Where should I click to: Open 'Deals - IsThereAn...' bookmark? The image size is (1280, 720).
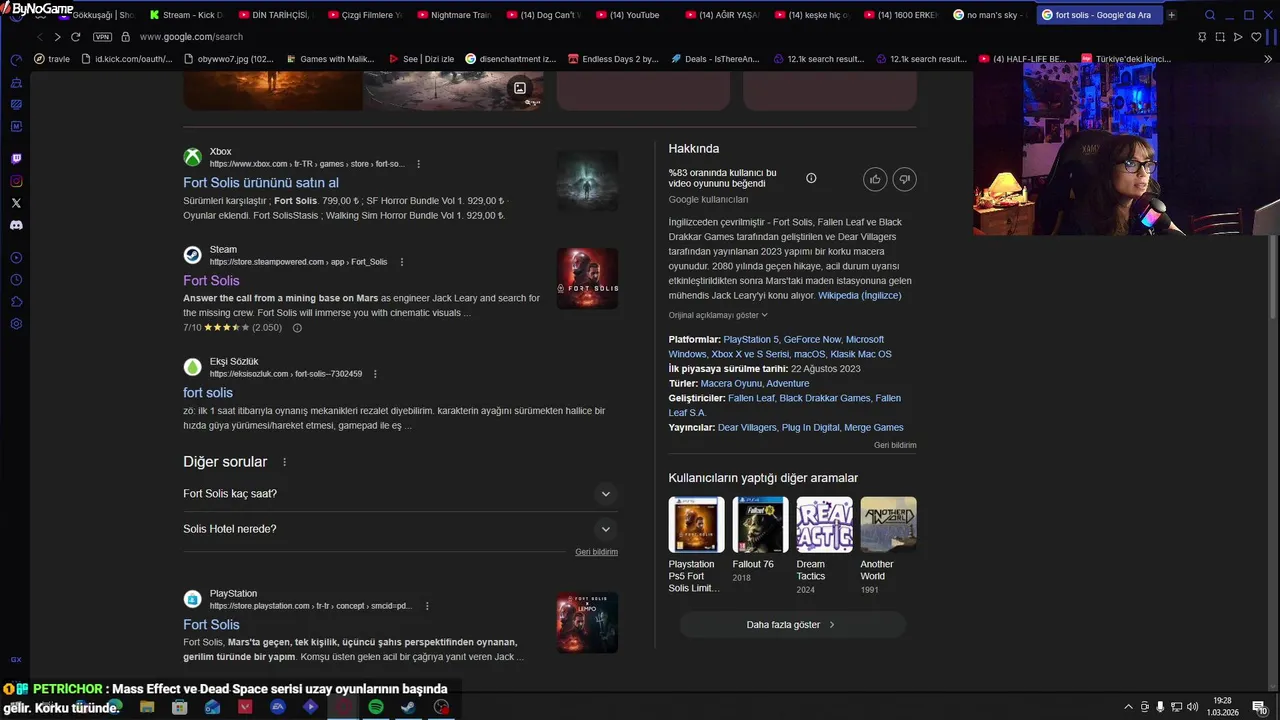click(x=714, y=59)
